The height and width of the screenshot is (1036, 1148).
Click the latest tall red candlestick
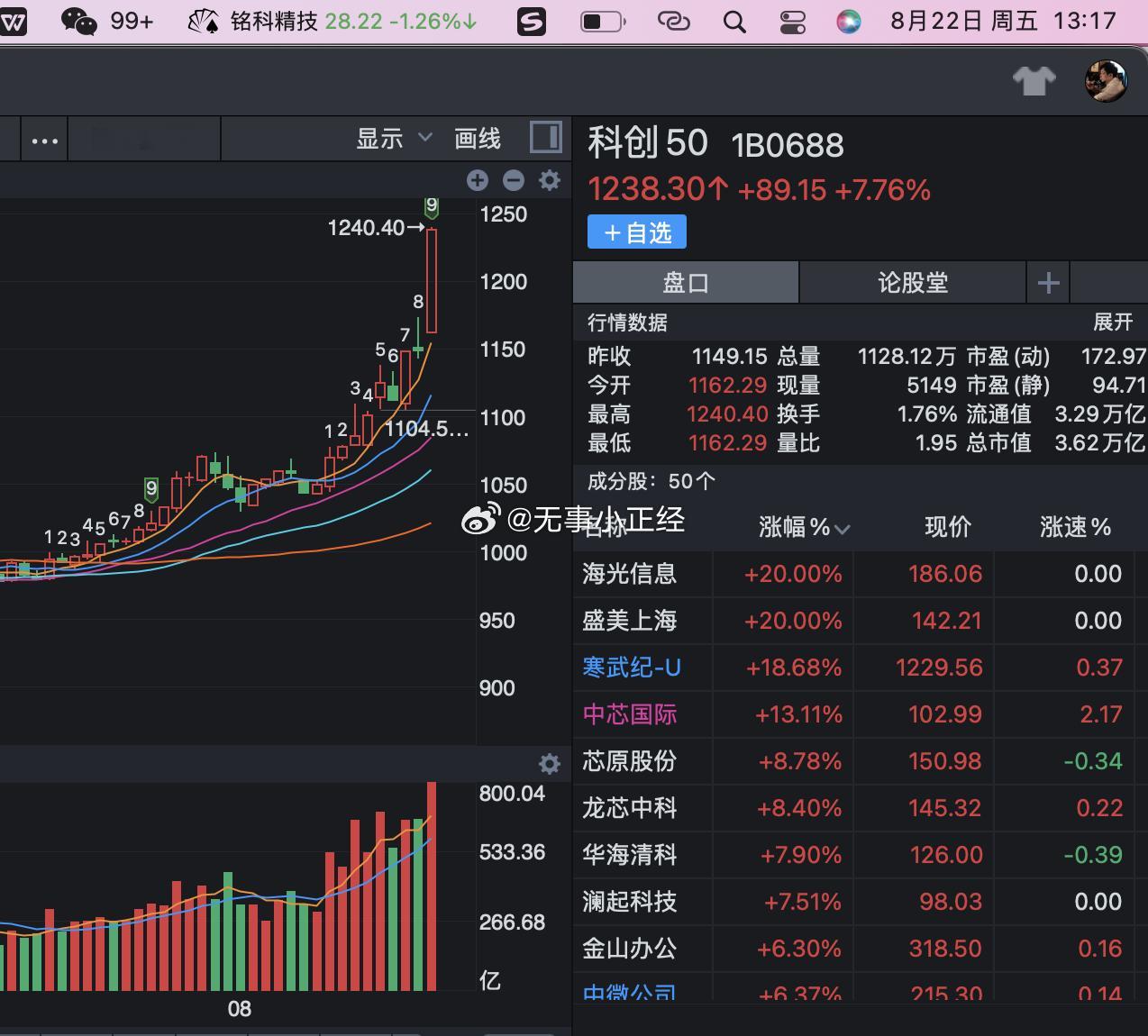[432, 280]
